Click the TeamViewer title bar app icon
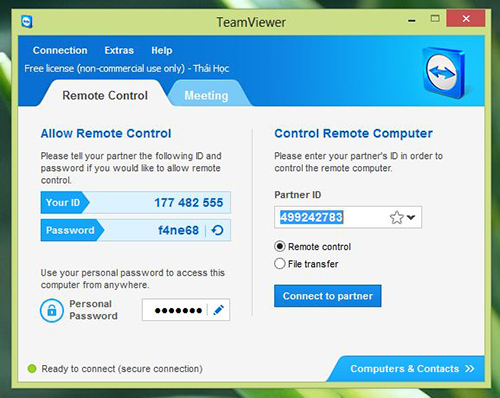500x398 pixels. coord(27,22)
